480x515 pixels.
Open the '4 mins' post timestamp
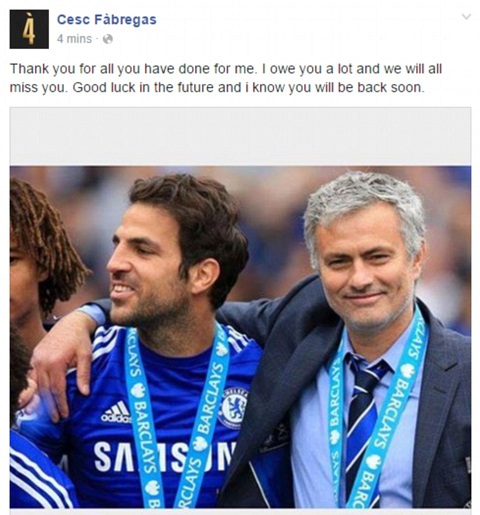74,39
